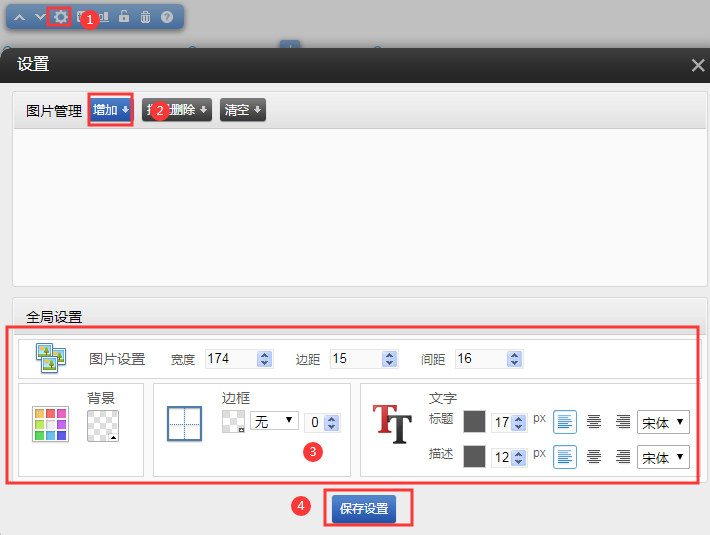Toggle left alignment for 标题 text
The width and height of the screenshot is (710, 535).
565,423
